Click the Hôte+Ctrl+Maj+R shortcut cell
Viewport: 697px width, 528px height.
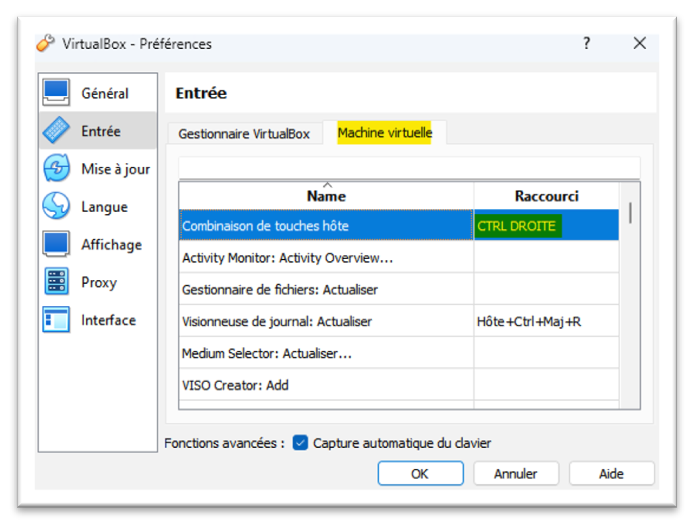click(x=546, y=321)
